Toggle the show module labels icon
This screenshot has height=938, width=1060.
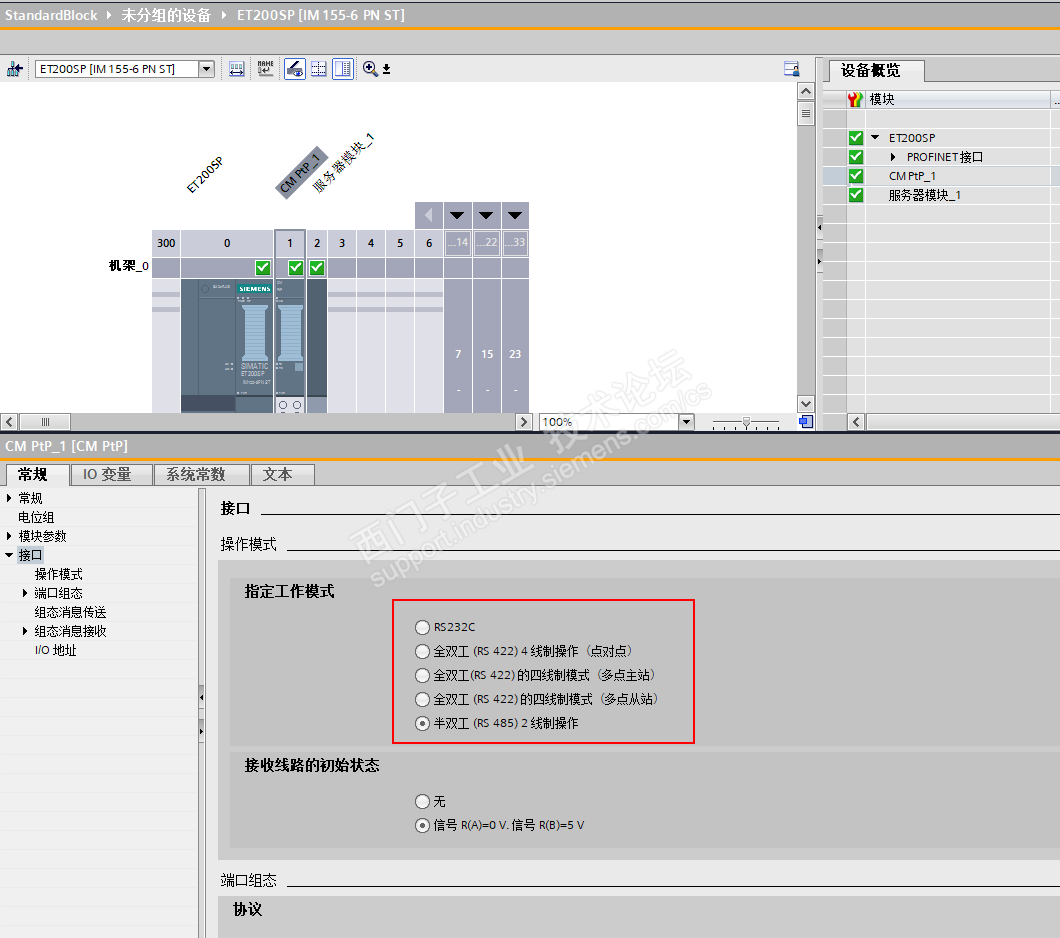(295, 69)
